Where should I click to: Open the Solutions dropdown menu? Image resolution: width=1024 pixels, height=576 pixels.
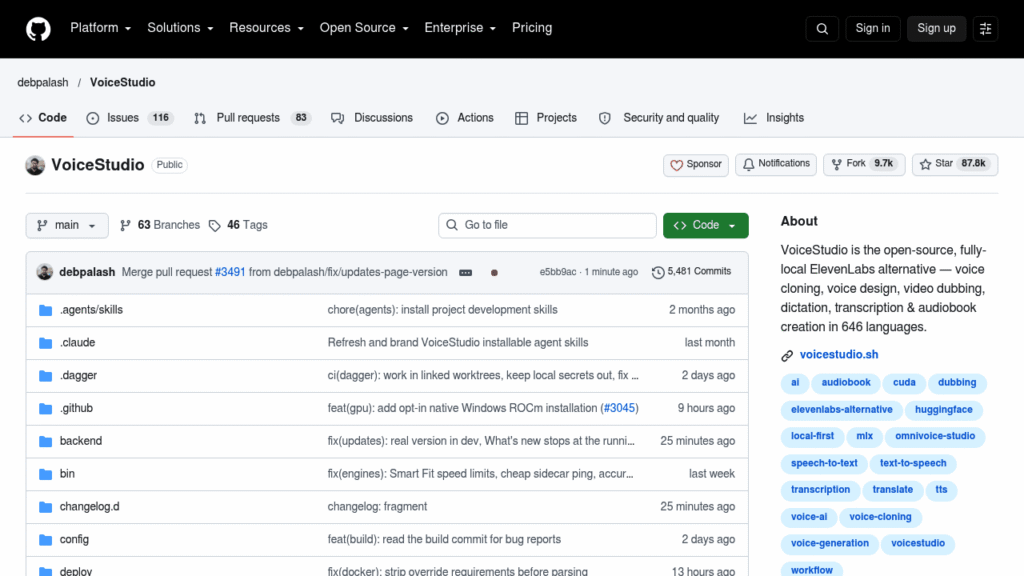click(180, 28)
